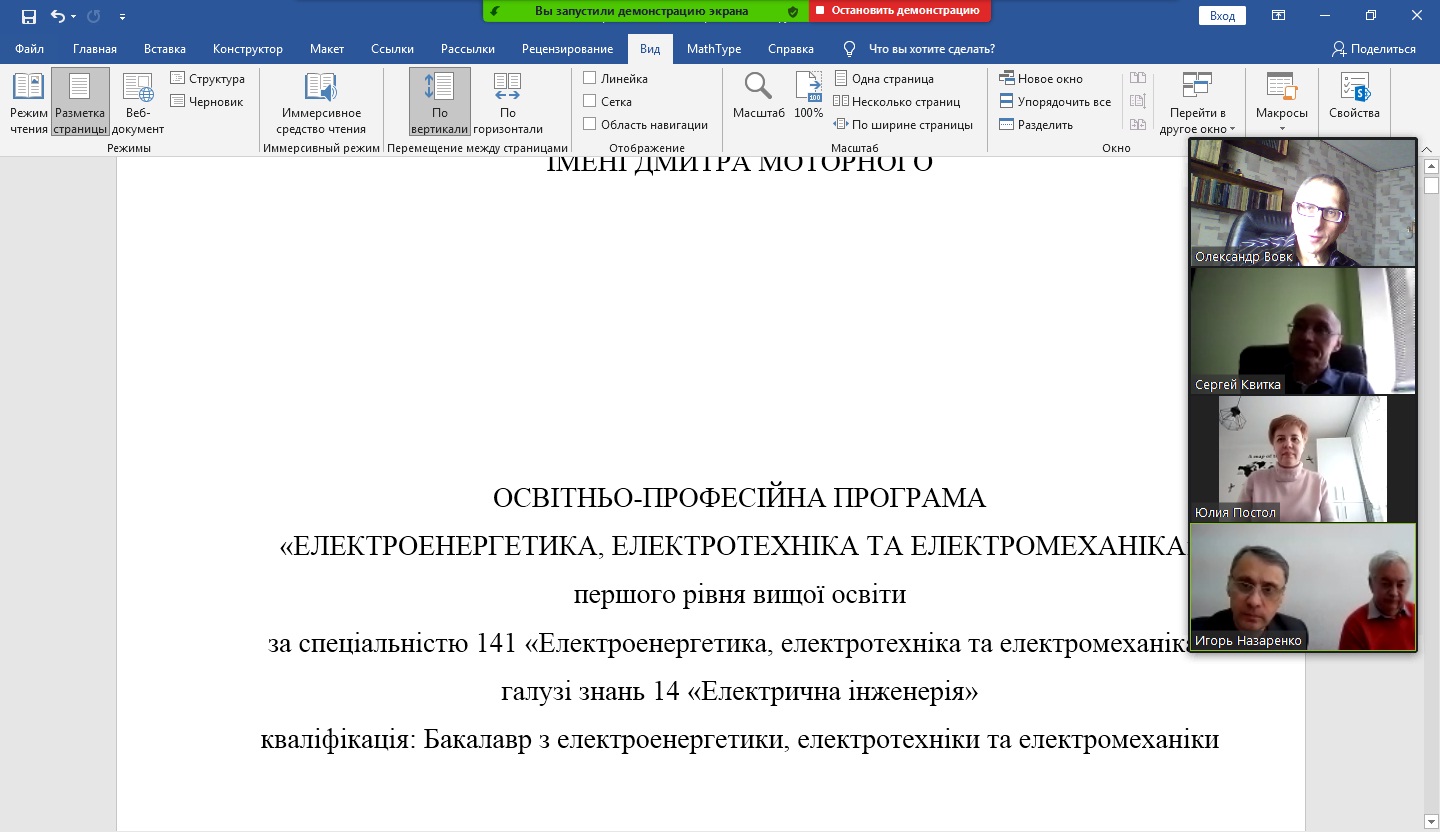Image resolution: width=1440 pixels, height=832 pixels.
Task: Set zoom to 100%
Action: coord(808,97)
